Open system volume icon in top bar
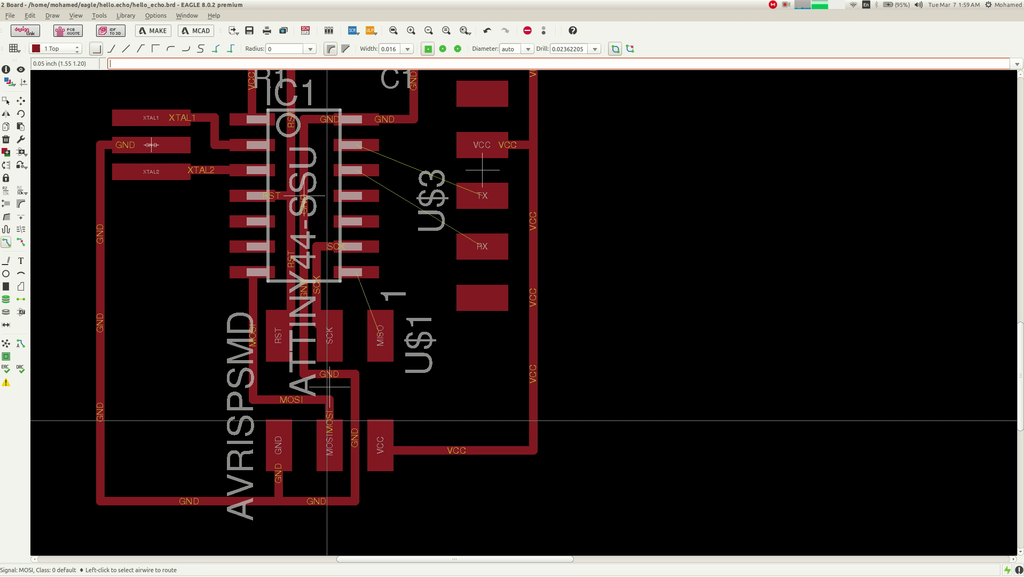The image size is (1024, 577). click(919, 5)
